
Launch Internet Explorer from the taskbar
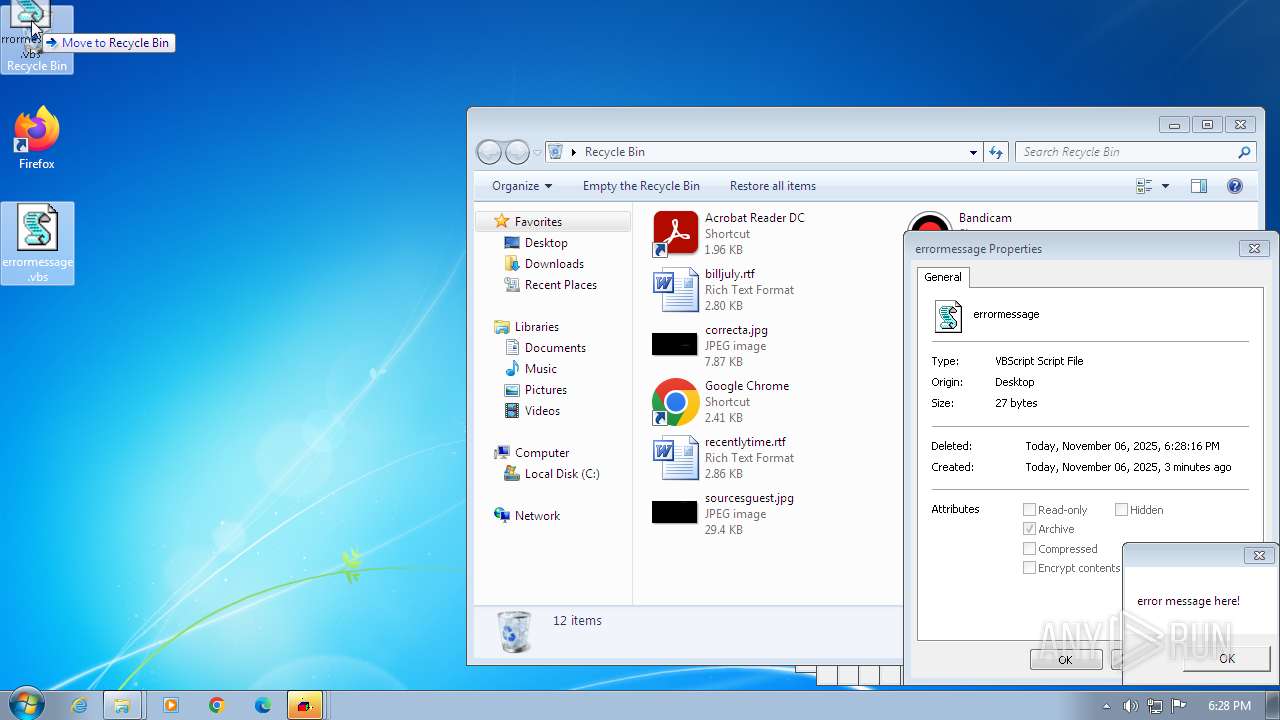point(79,706)
